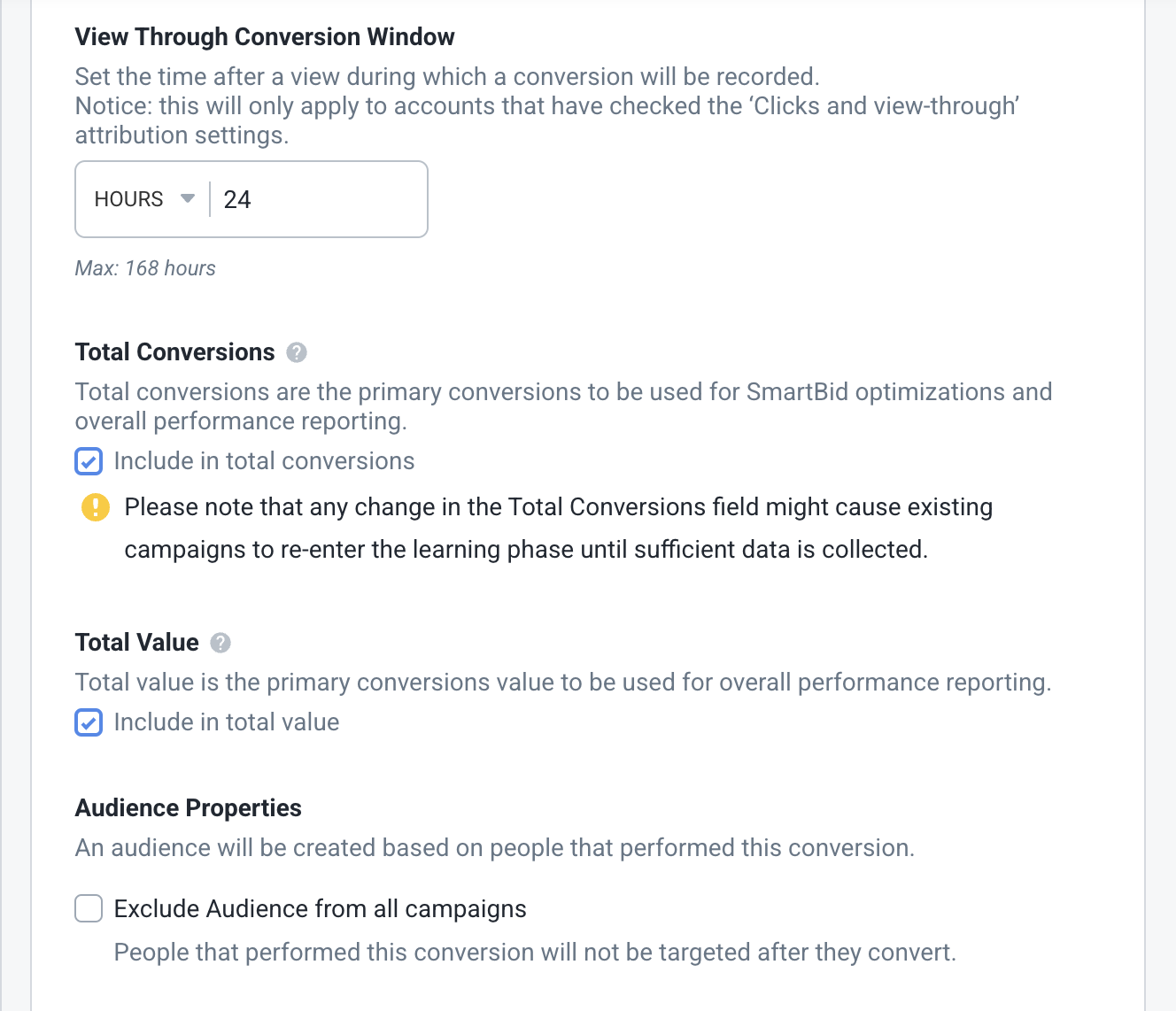Click the Max: 168 hours hint text

point(145,268)
